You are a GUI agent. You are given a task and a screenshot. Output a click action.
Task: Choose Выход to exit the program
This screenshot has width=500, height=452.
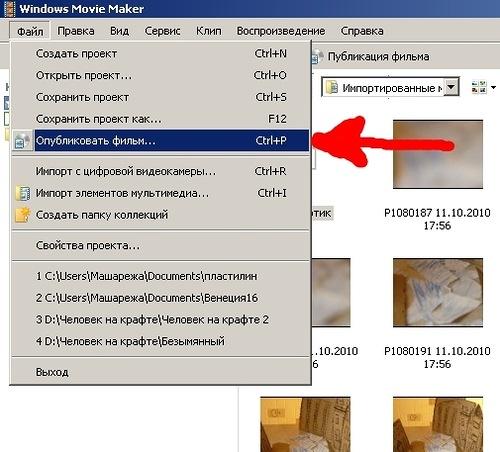pos(161,372)
